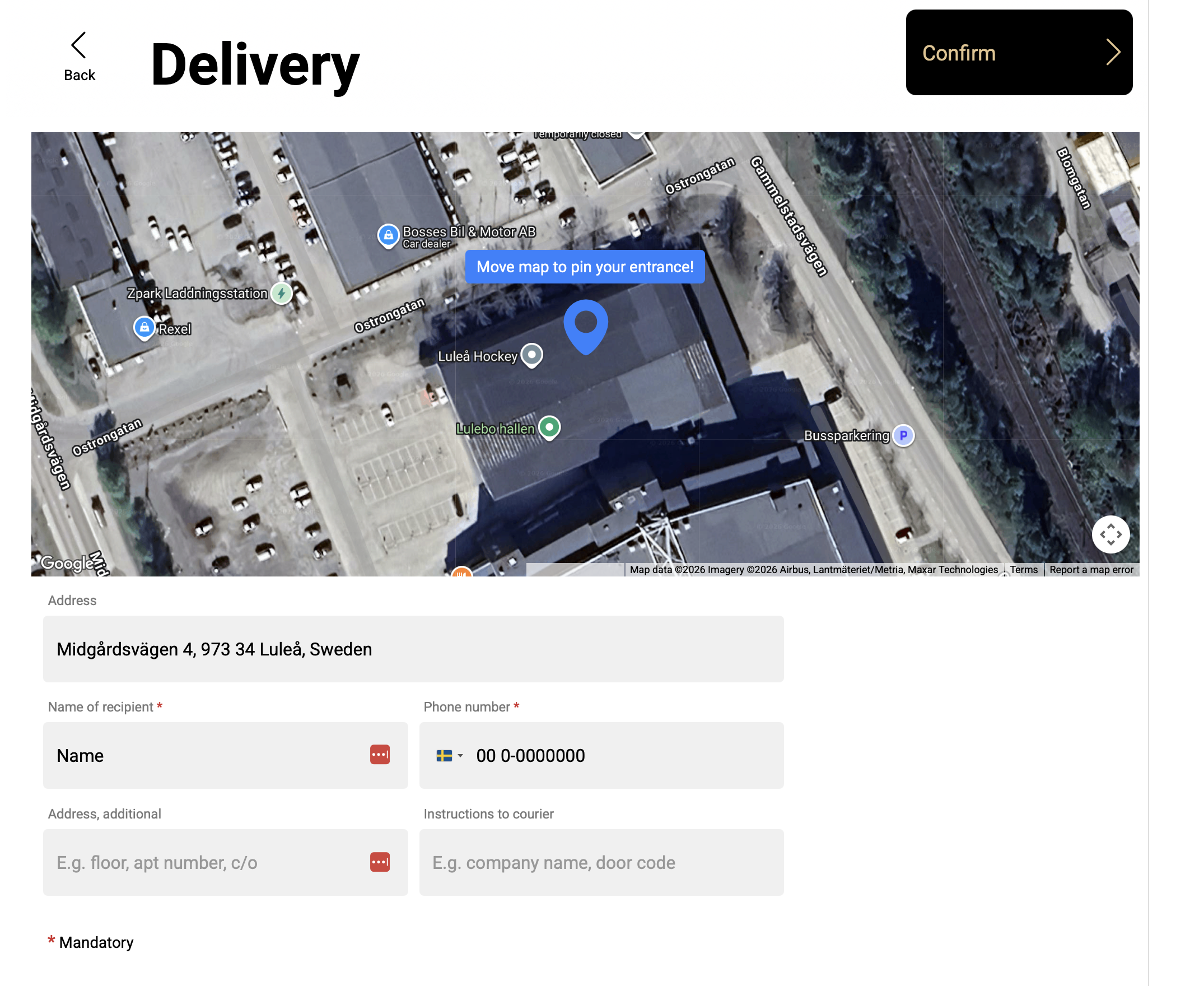The height and width of the screenshot is (986, 1204).
Task: Focus the Phone number input
Action: click(x=600, y=755)
